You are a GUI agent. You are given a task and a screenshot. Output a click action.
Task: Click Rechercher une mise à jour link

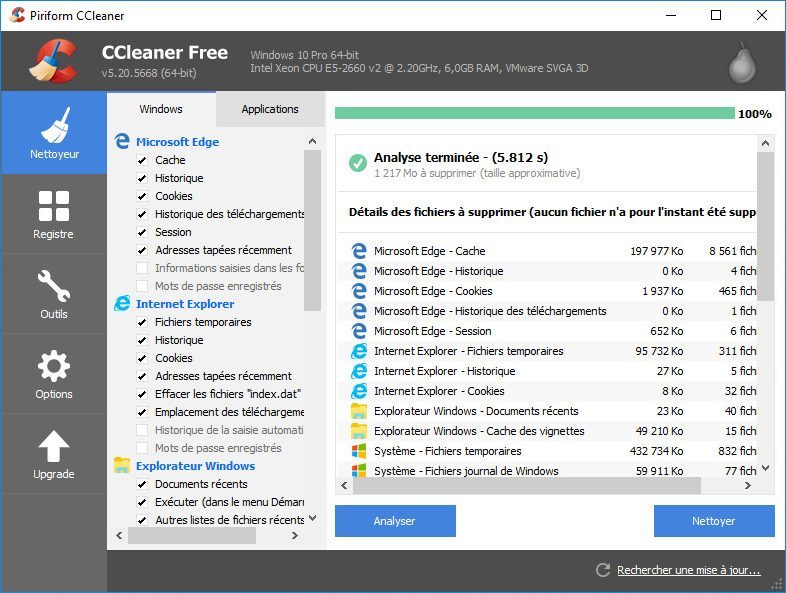pyautogui.click(x=688, y=570)
